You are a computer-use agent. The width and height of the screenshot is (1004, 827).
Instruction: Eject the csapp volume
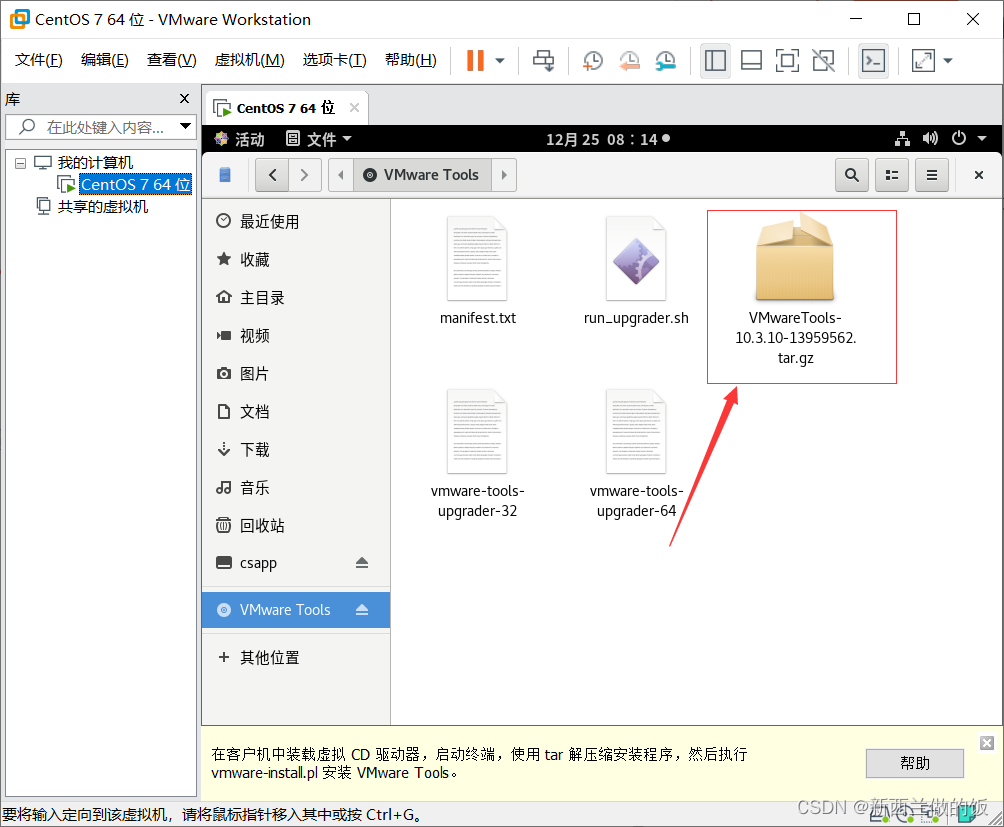tap(362, 563)
